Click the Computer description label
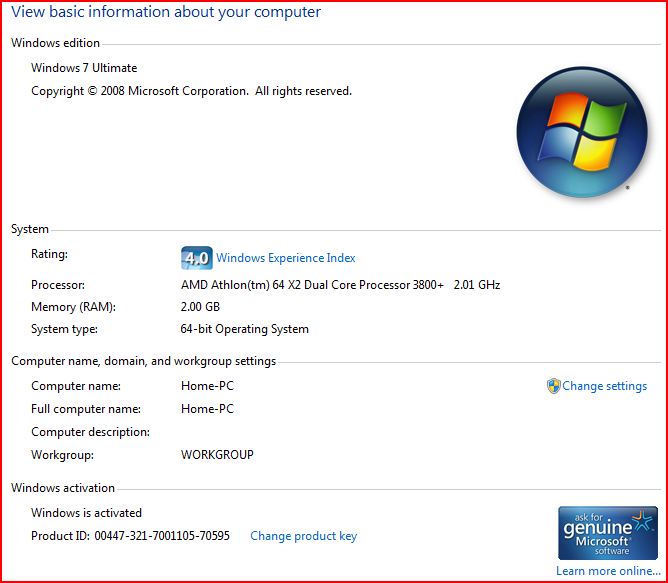Image resolution: width=668 pixels, height=583 pixels. (90, 432)
